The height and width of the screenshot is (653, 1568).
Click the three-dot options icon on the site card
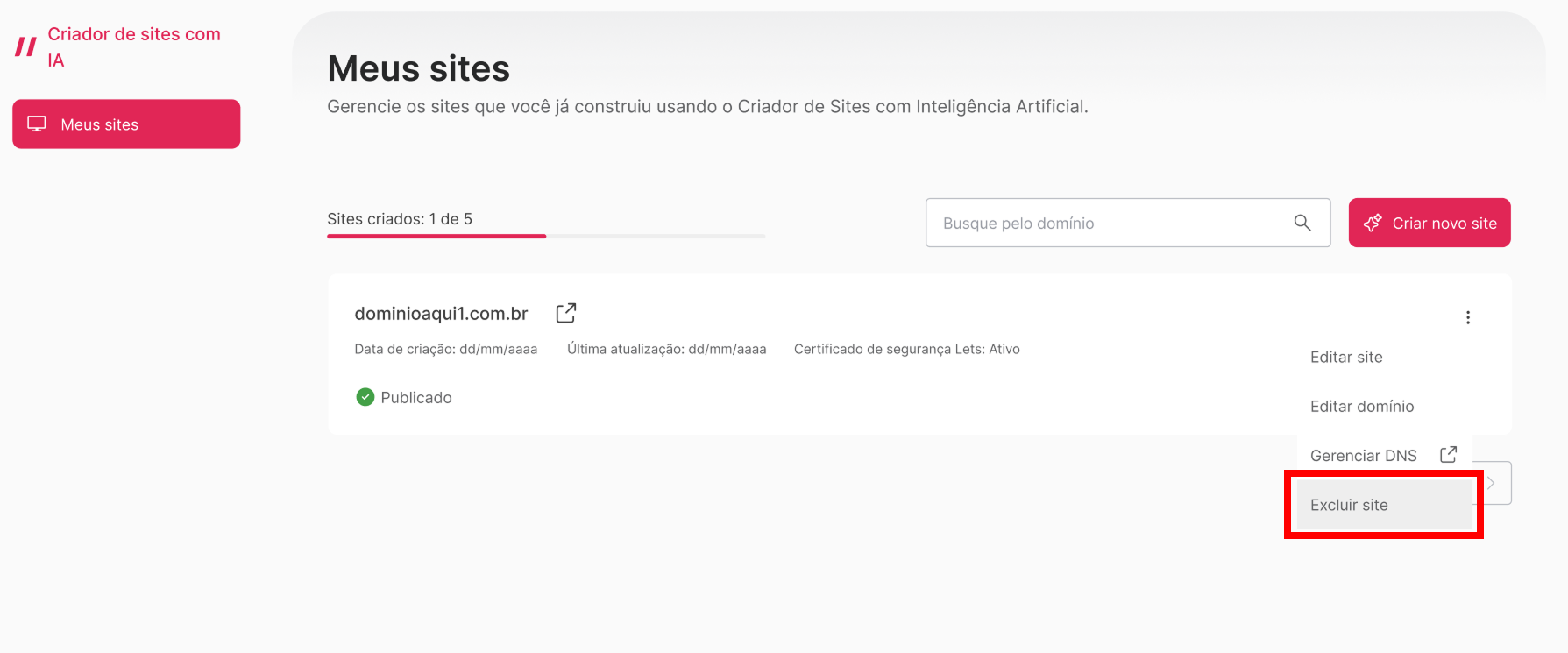(x=1468, y=317)
